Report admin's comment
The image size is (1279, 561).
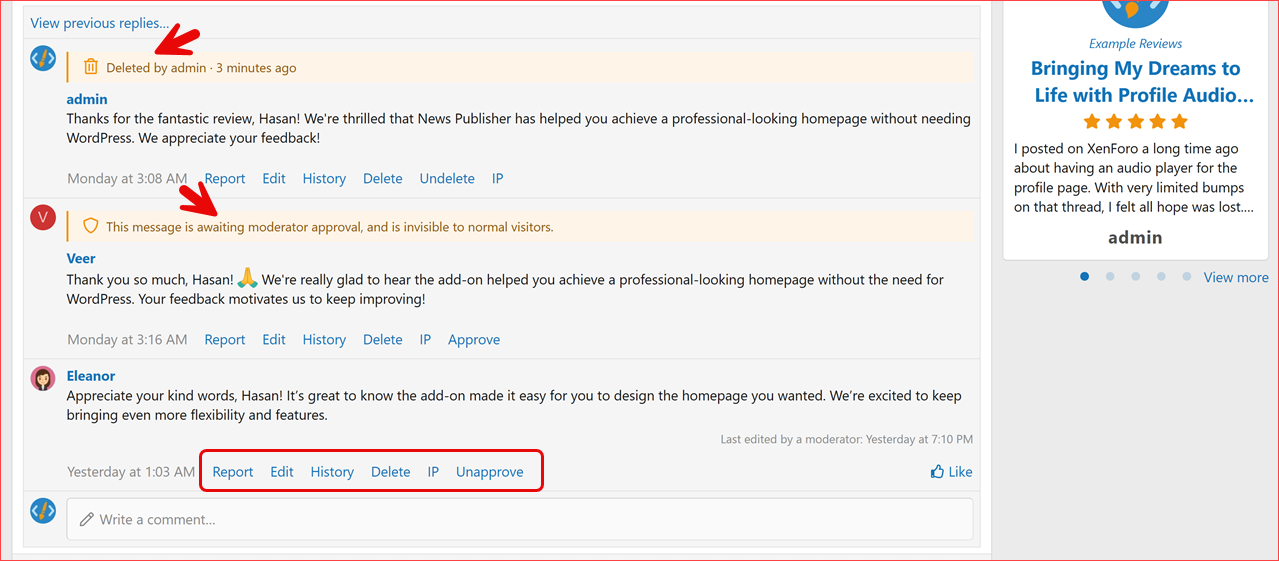(x=225, y=178)
